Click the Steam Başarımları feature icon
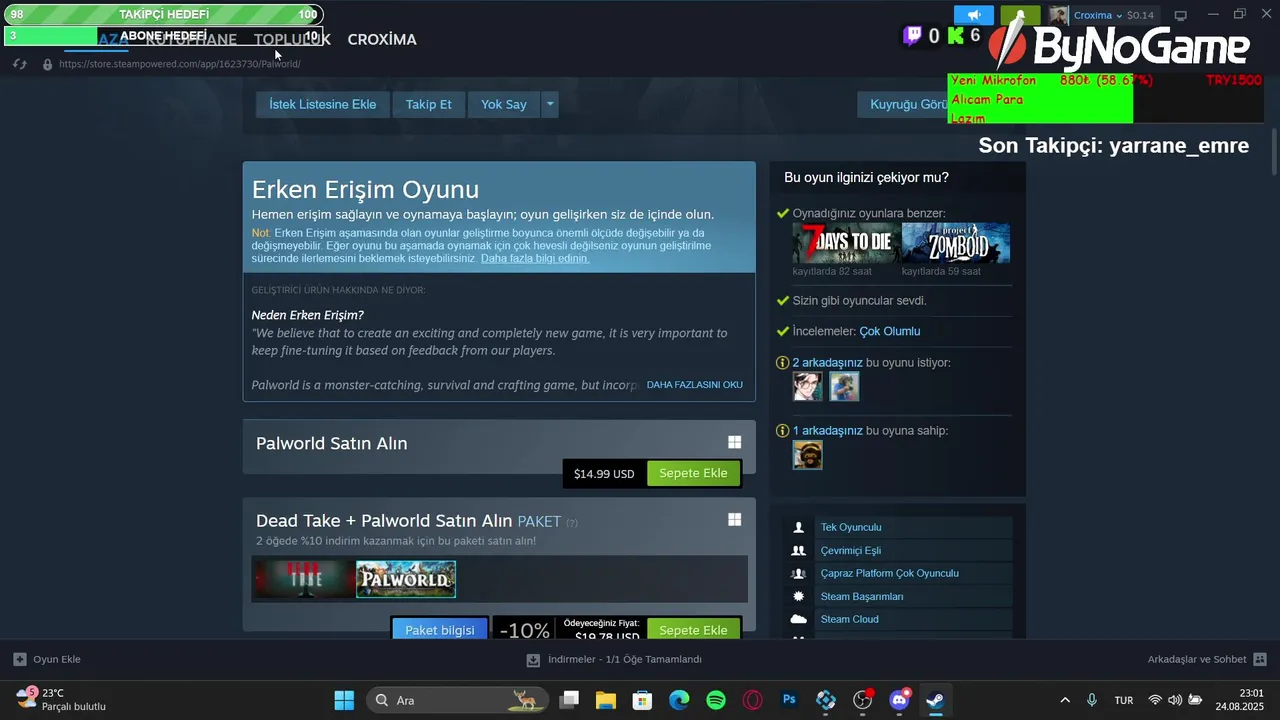This screenshot has width=1280, height=720. click(798, 596)
